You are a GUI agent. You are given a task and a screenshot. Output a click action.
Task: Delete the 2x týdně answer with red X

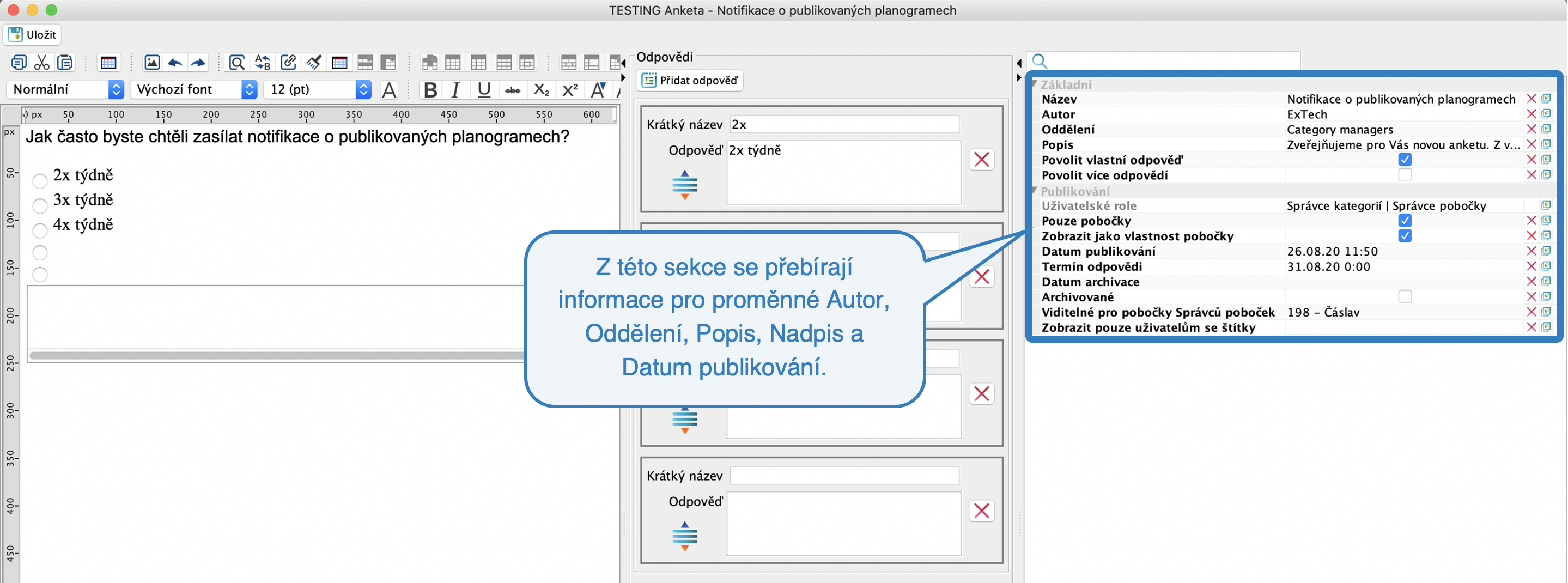[x=981, y=160]
